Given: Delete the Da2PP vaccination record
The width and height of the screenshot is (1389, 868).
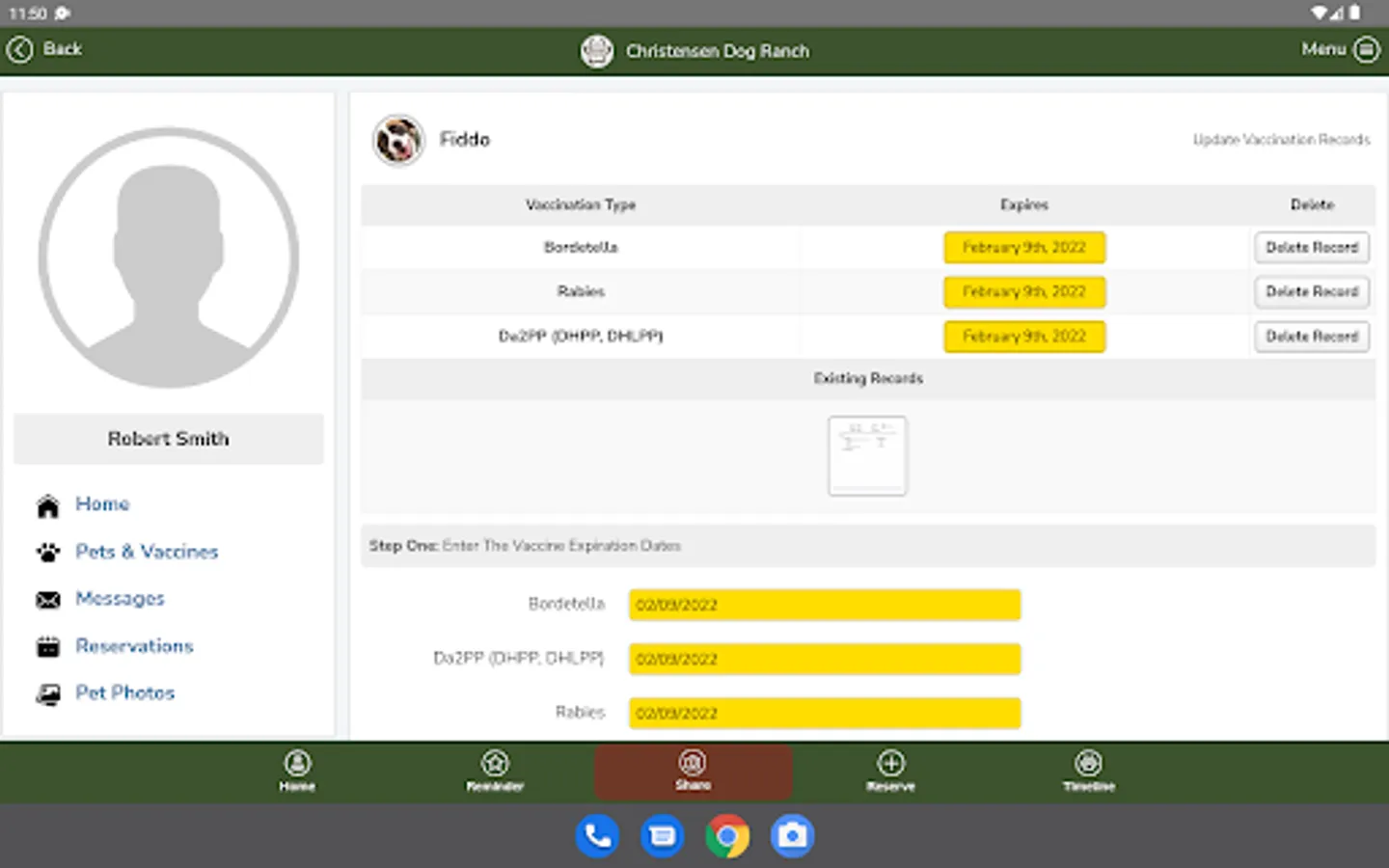Looking at the screenshot, I should (x=1312, y=337).
